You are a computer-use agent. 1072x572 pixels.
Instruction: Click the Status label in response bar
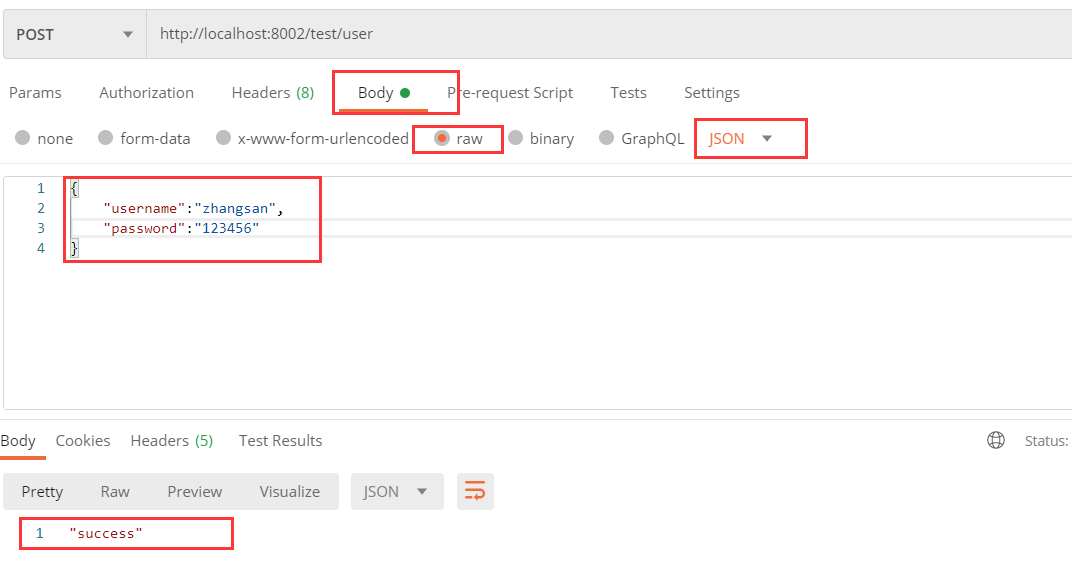click(x=1047, y=441)
